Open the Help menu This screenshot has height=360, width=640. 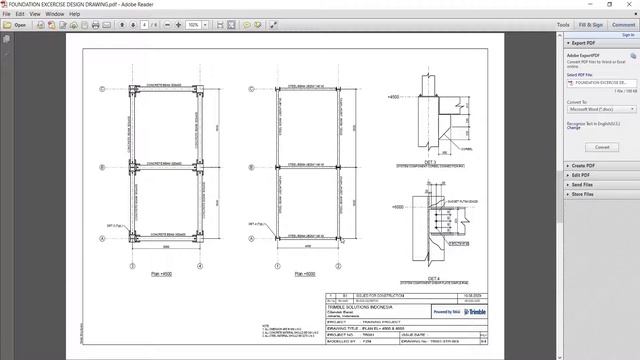tap(74, 14)
